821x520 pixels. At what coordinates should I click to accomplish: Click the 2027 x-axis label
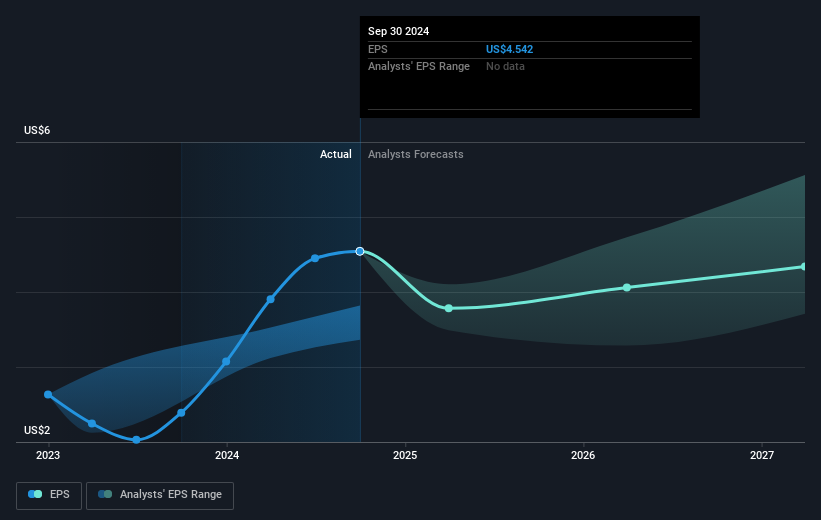point(762,455)
